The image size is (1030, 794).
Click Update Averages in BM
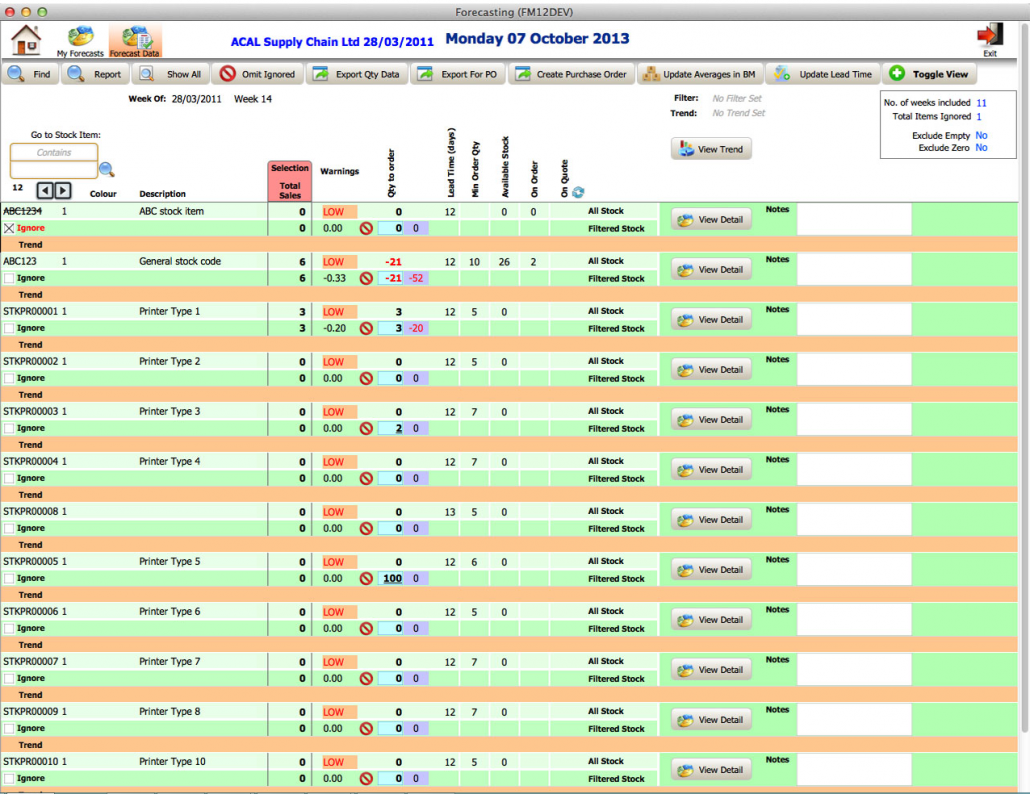[x=699, y=74]
